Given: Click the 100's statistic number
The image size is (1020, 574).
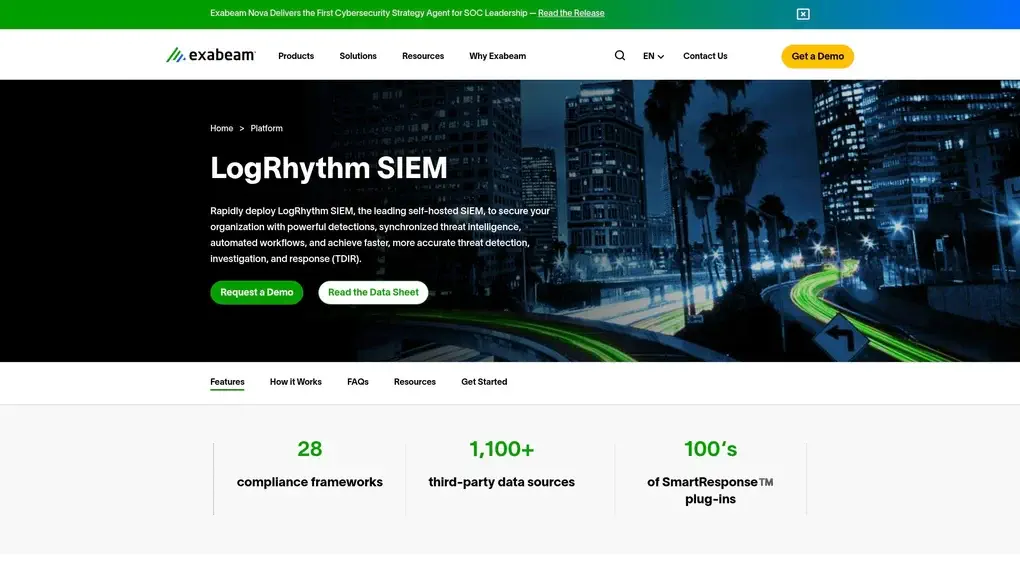Looking at the screenshot, I should tap(710, 449).
